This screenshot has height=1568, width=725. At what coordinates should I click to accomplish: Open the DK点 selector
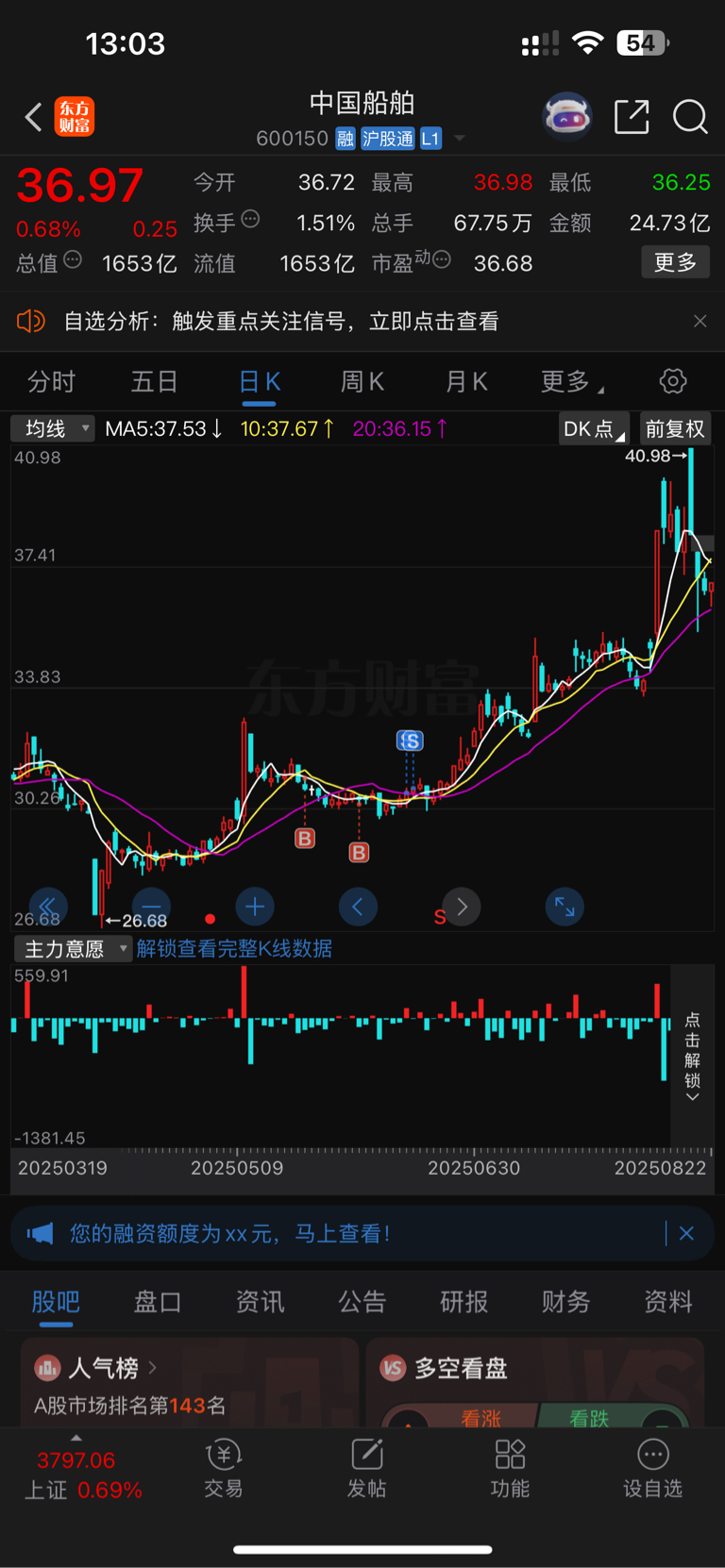tap(594, 429)
